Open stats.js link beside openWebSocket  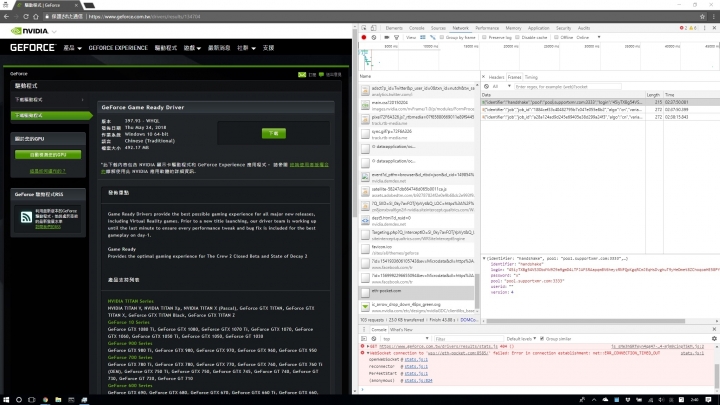pos(416,360)
